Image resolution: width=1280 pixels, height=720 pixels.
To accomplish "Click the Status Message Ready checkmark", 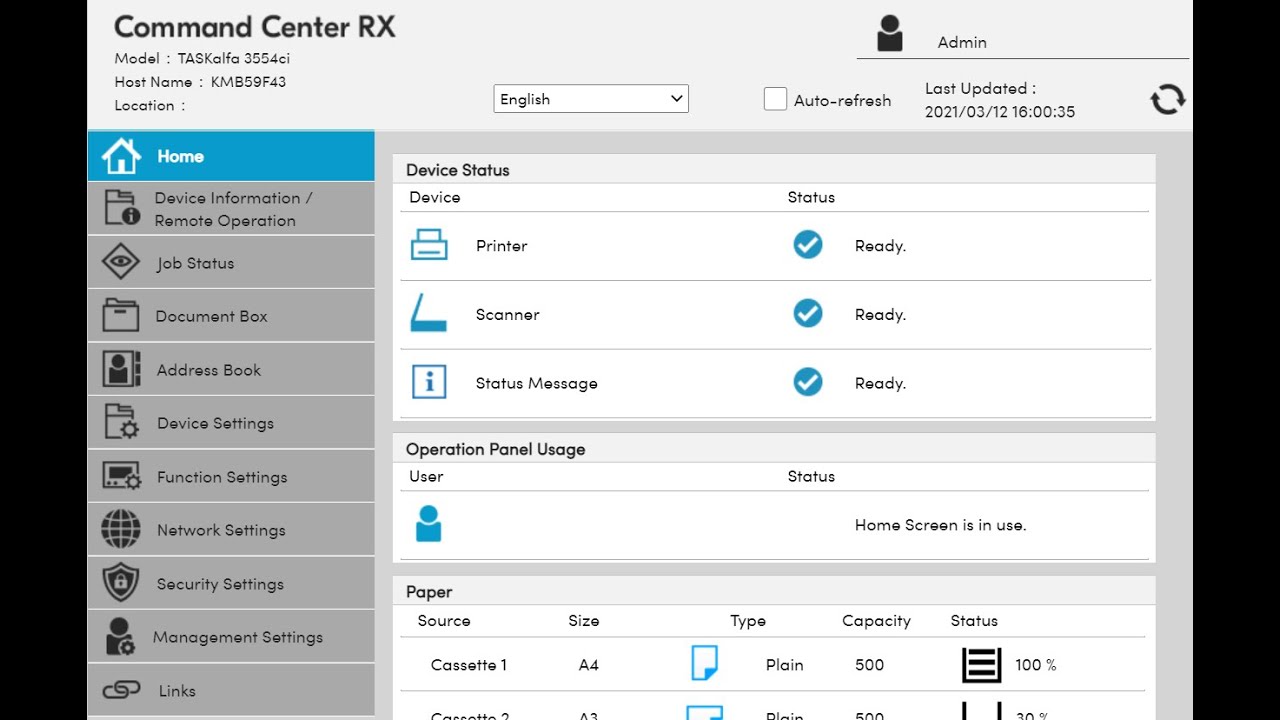I will pyautogui.click(x=808, y=382).
